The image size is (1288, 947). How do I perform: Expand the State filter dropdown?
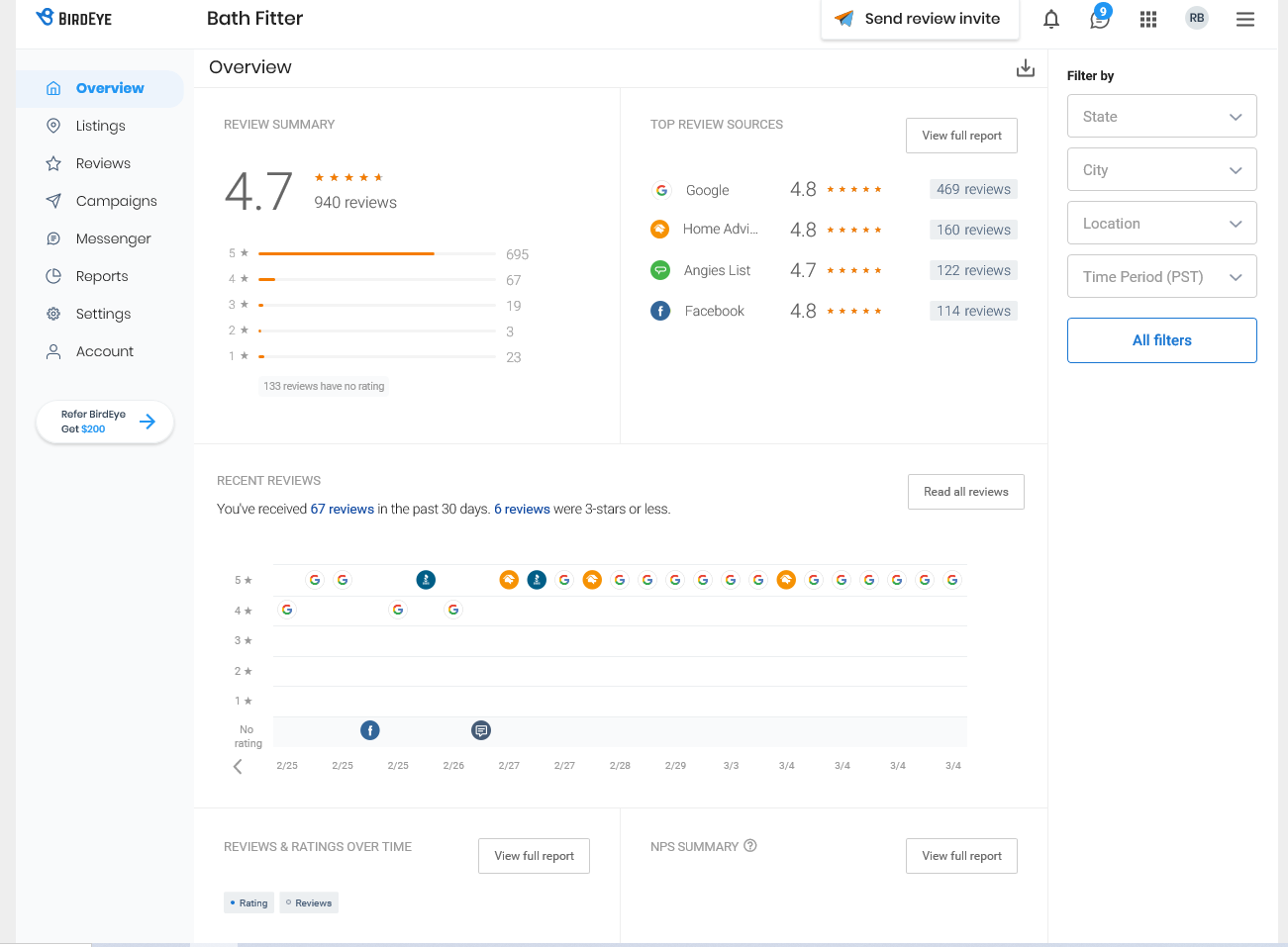[1161, 117]
